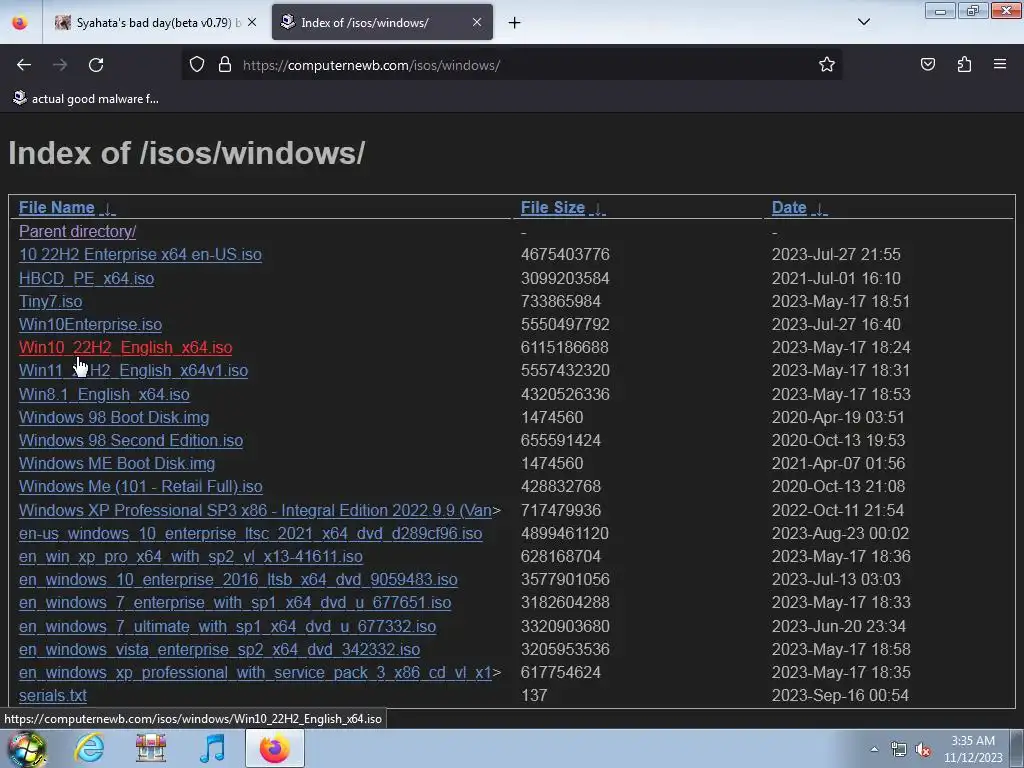Open the Firefox hamburger menu
The height and width of the screenshot is (768, 1024).
tap(1000, 65)
